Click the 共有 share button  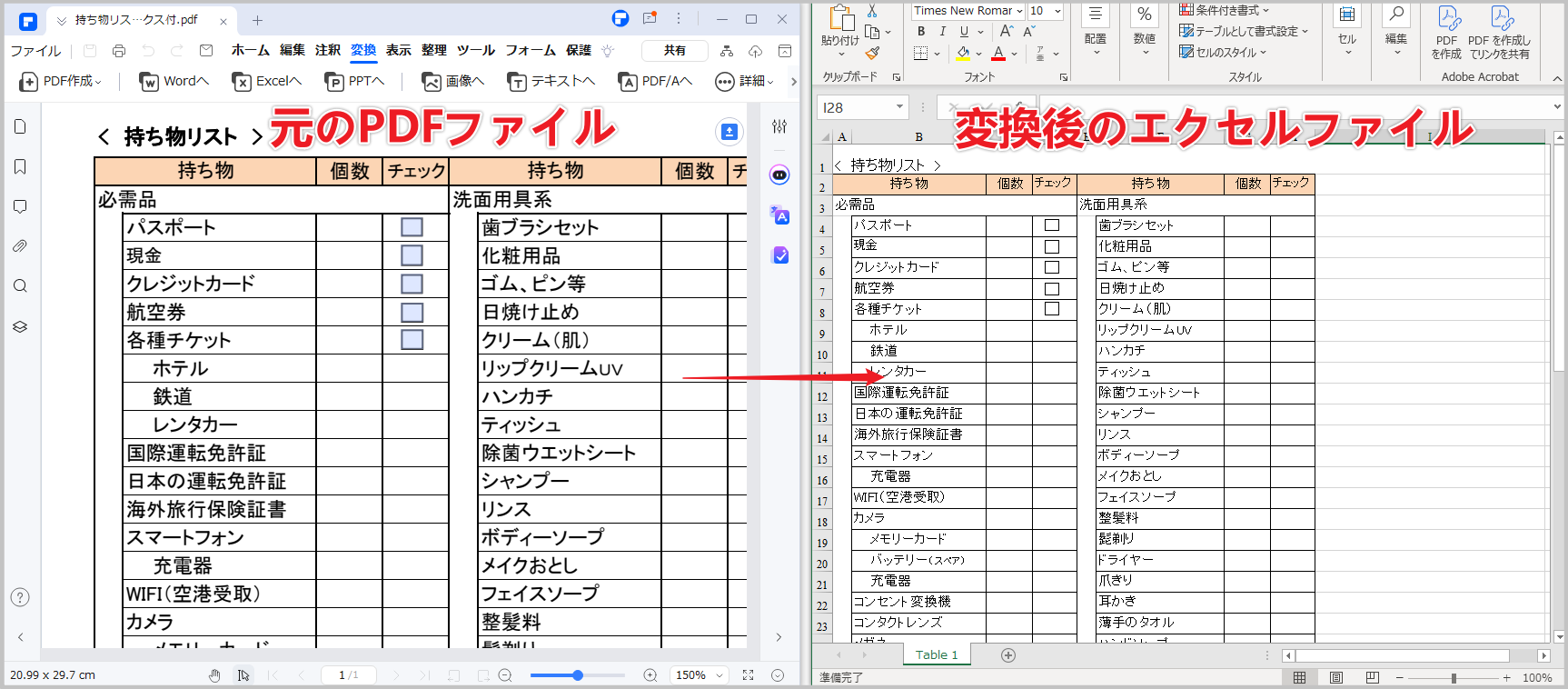click(x=675, y=51)
